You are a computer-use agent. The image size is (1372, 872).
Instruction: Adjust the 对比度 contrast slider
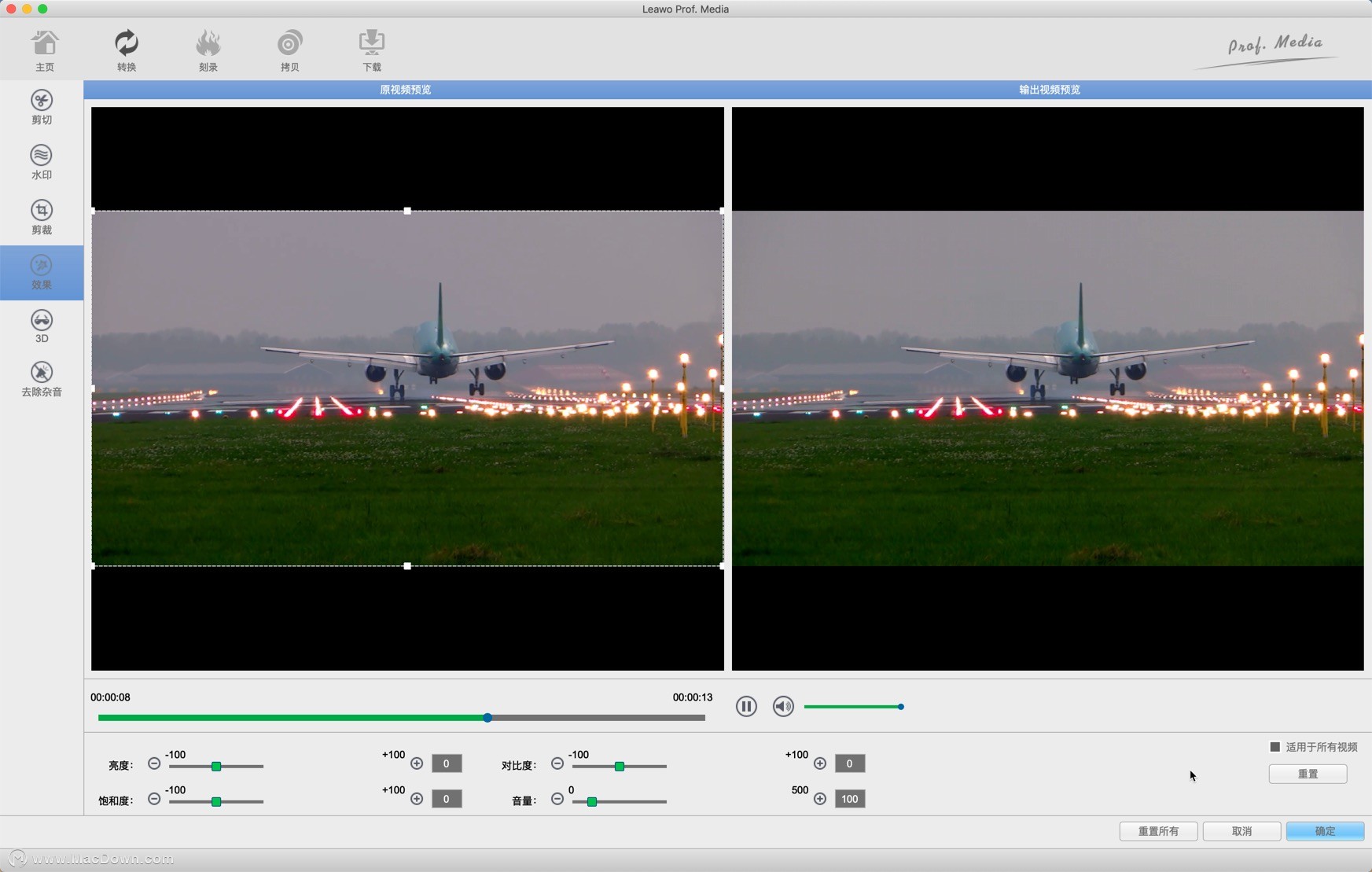[620, 766]
